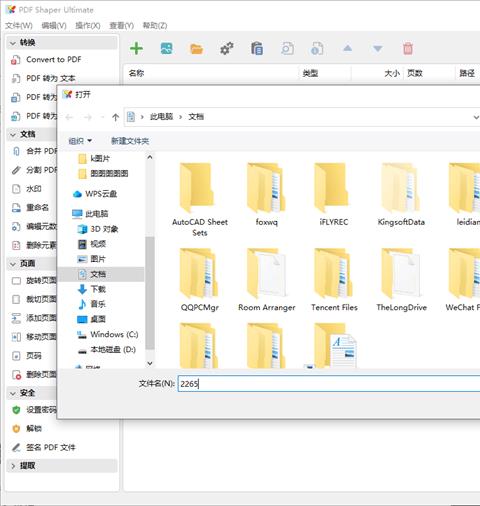Image resolution: width=480 pixels, height=506 pixels.
Task: Click 此电脑 in the address breadcrumb
Action: click(x=161, y=117)
